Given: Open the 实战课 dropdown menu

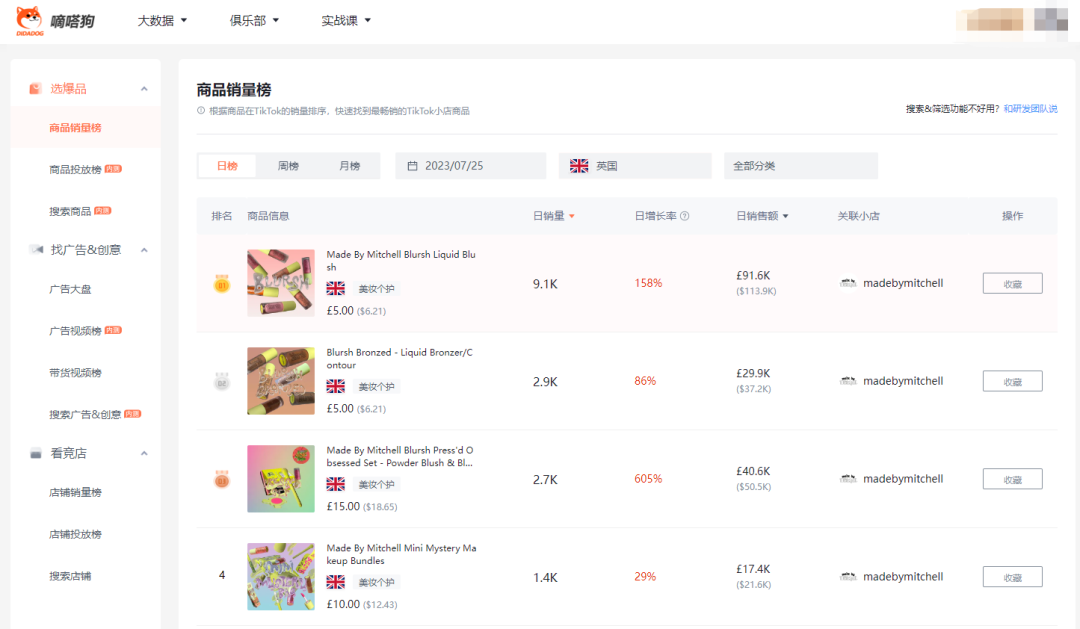Looking at the screenshot, I should 346,21.
